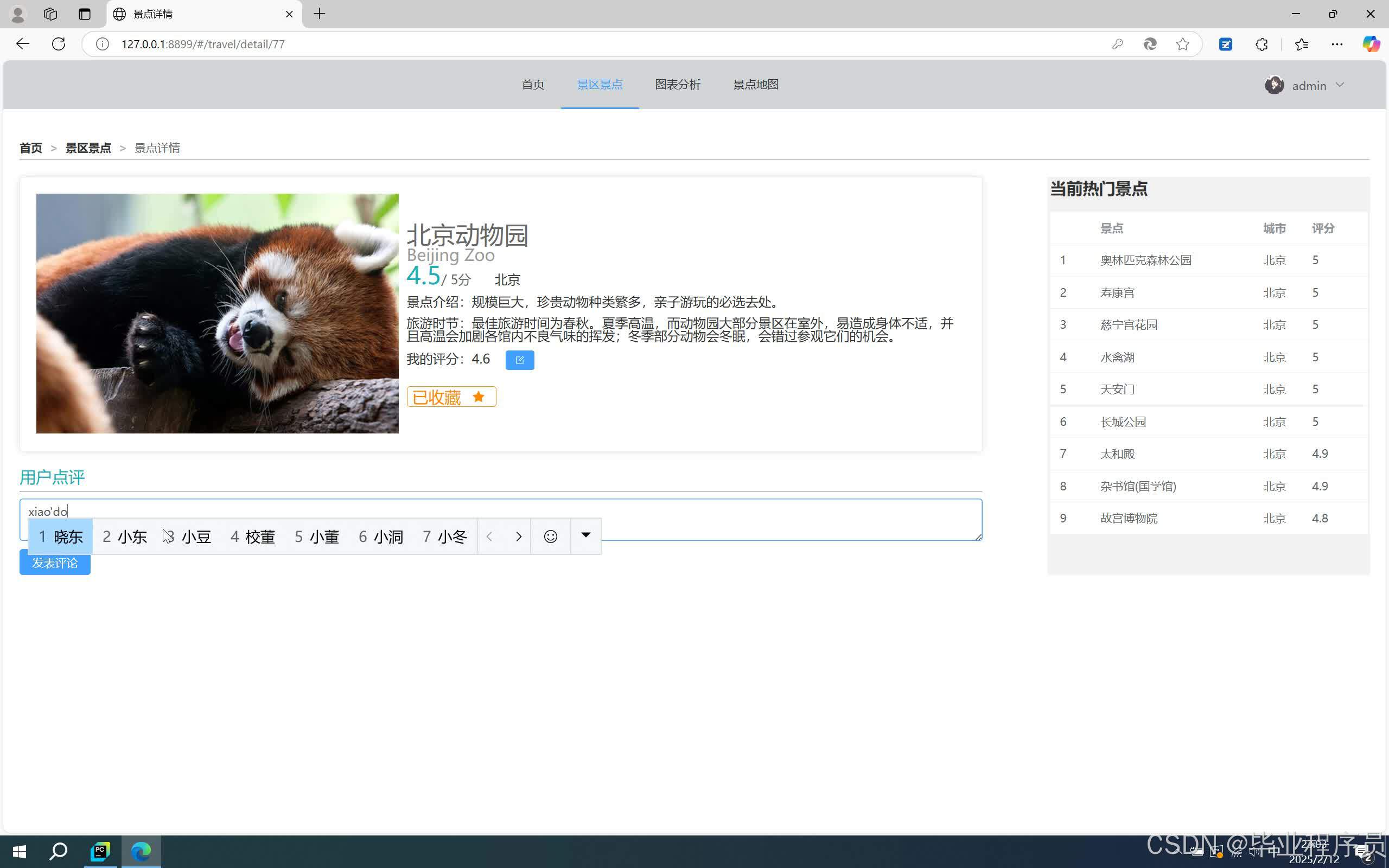Open the 图表分析 nav menu item
The image size is (1389, 868).
tap(677, 85)
